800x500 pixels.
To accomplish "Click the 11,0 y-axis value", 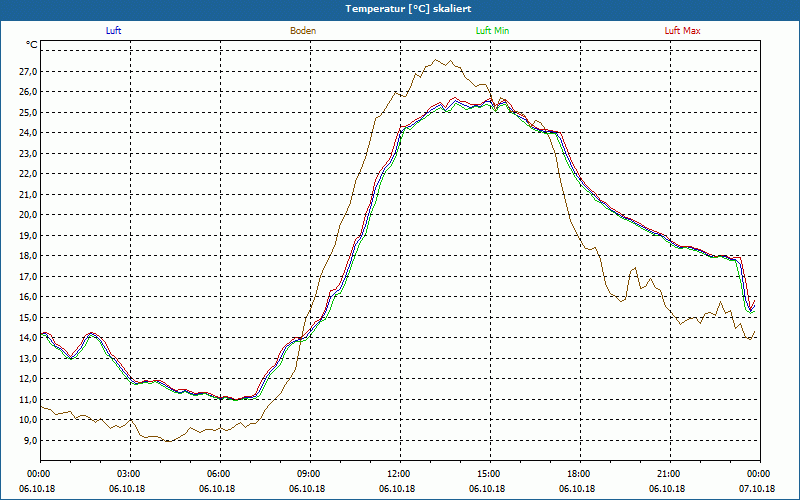I will point(28,399).
